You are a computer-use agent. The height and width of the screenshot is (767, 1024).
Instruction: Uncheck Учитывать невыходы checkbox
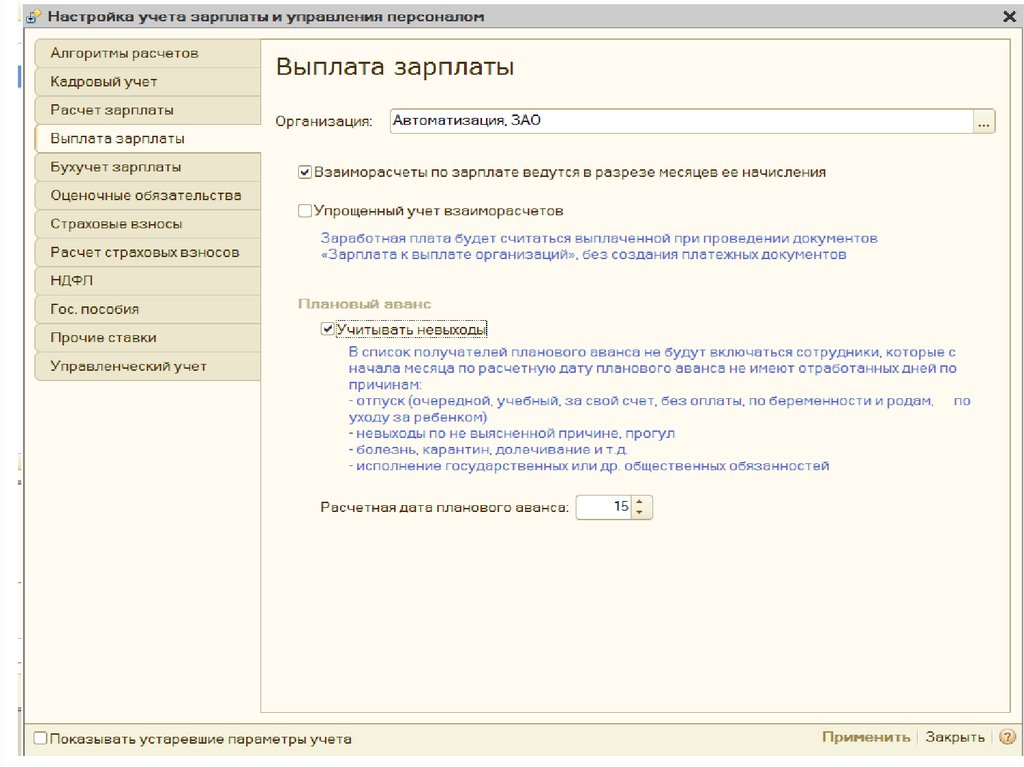(x=327, y=328)
